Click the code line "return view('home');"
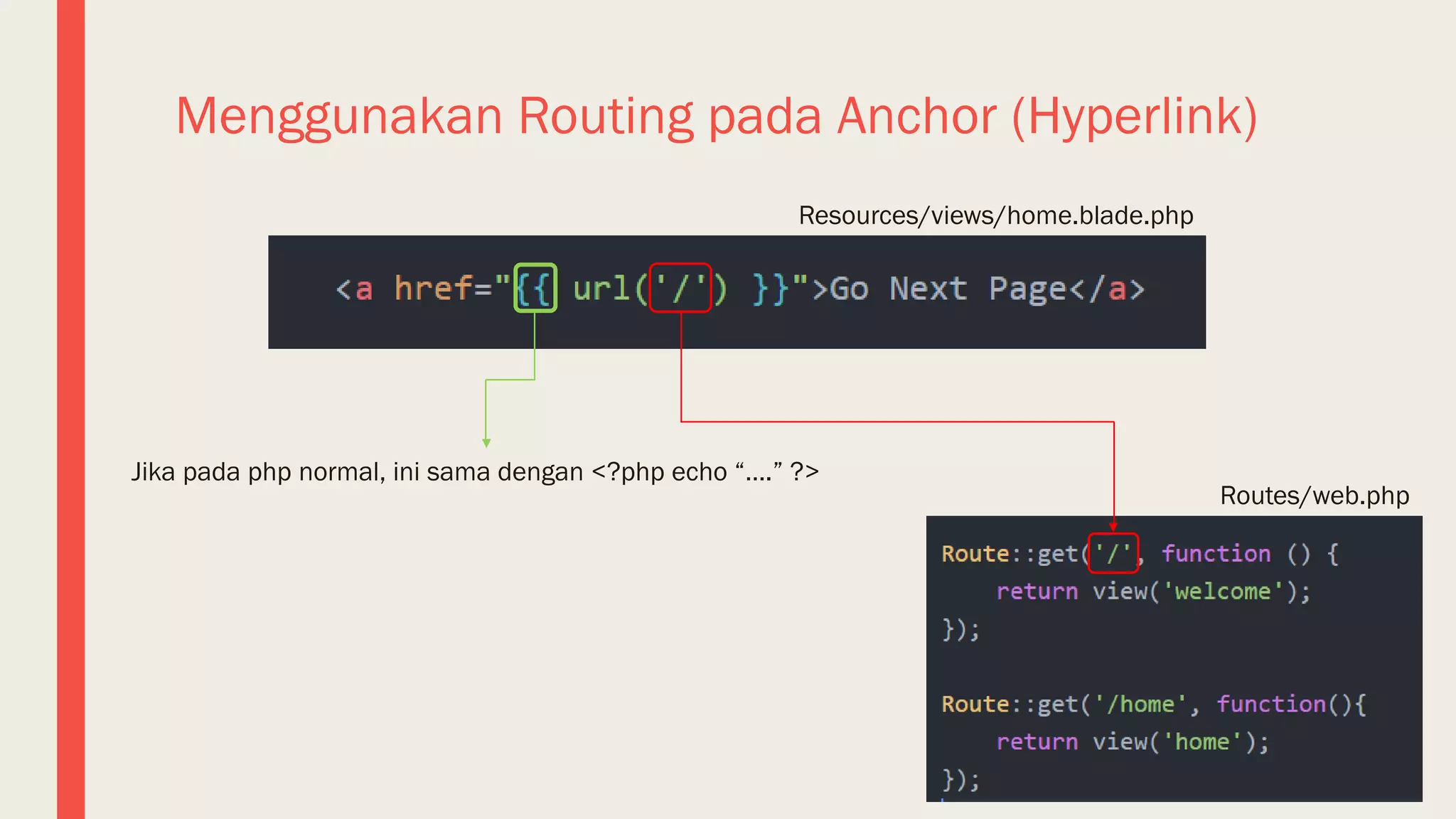 1133,742
